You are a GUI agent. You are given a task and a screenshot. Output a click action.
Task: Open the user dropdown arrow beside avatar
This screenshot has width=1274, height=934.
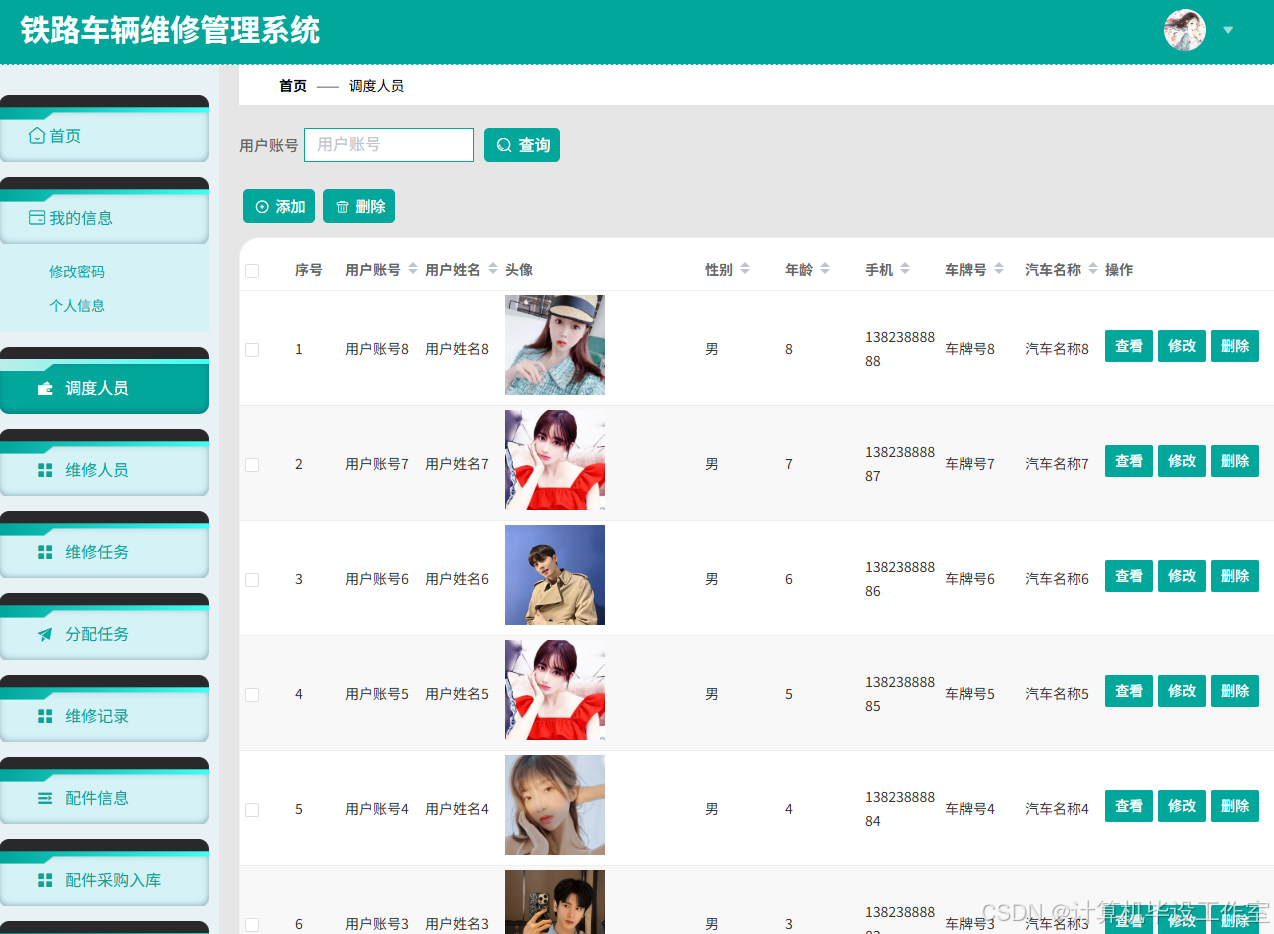click(1228, 30)
